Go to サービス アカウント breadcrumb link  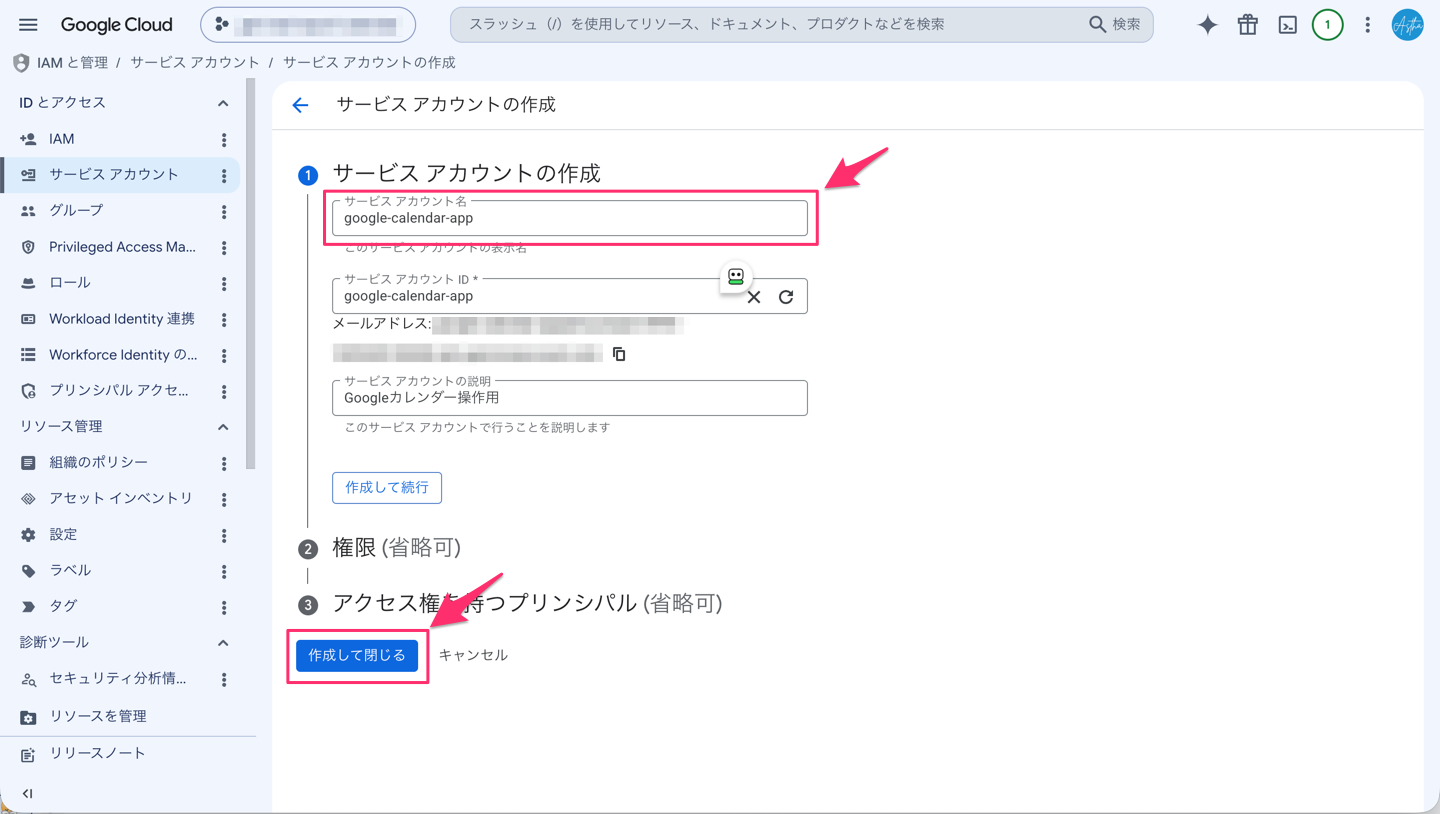[194, 63]
